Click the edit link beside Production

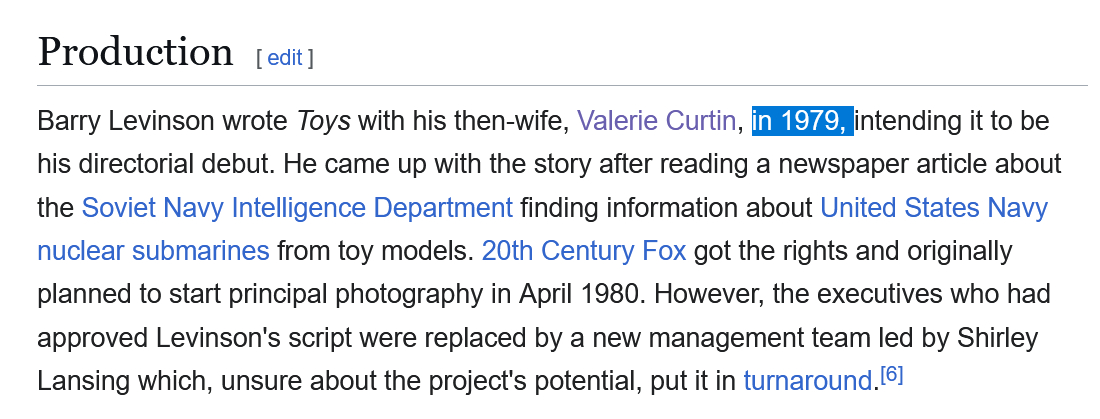pyautogui.click(x=284, y=57)
